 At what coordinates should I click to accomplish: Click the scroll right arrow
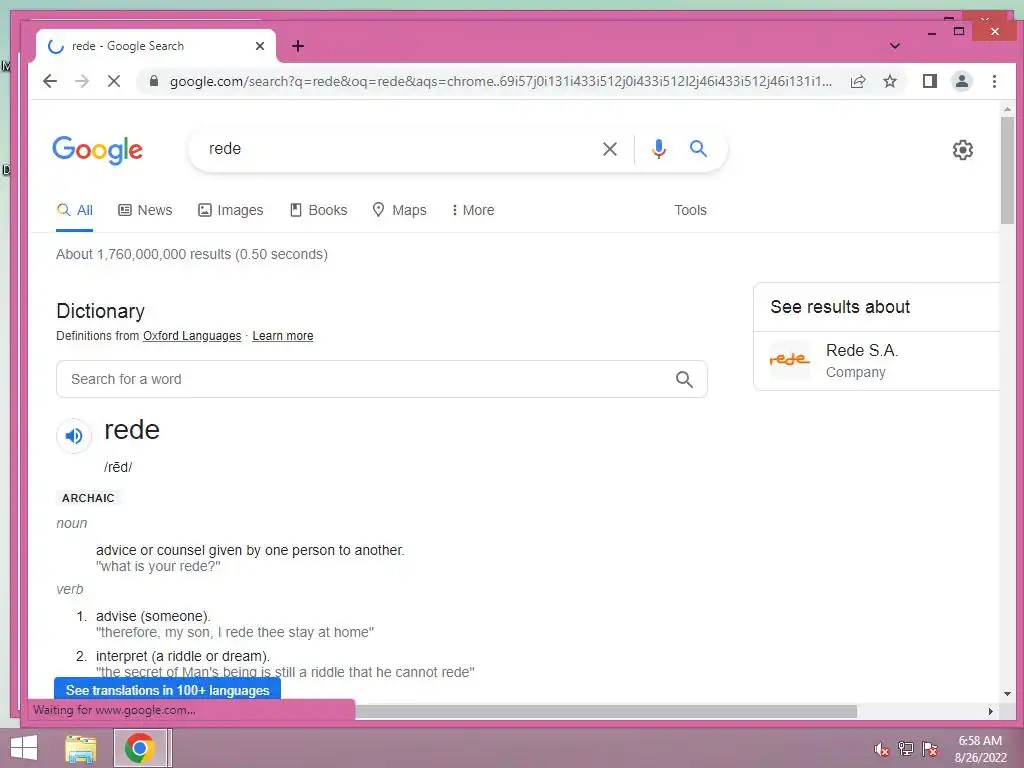coord(991,711)
